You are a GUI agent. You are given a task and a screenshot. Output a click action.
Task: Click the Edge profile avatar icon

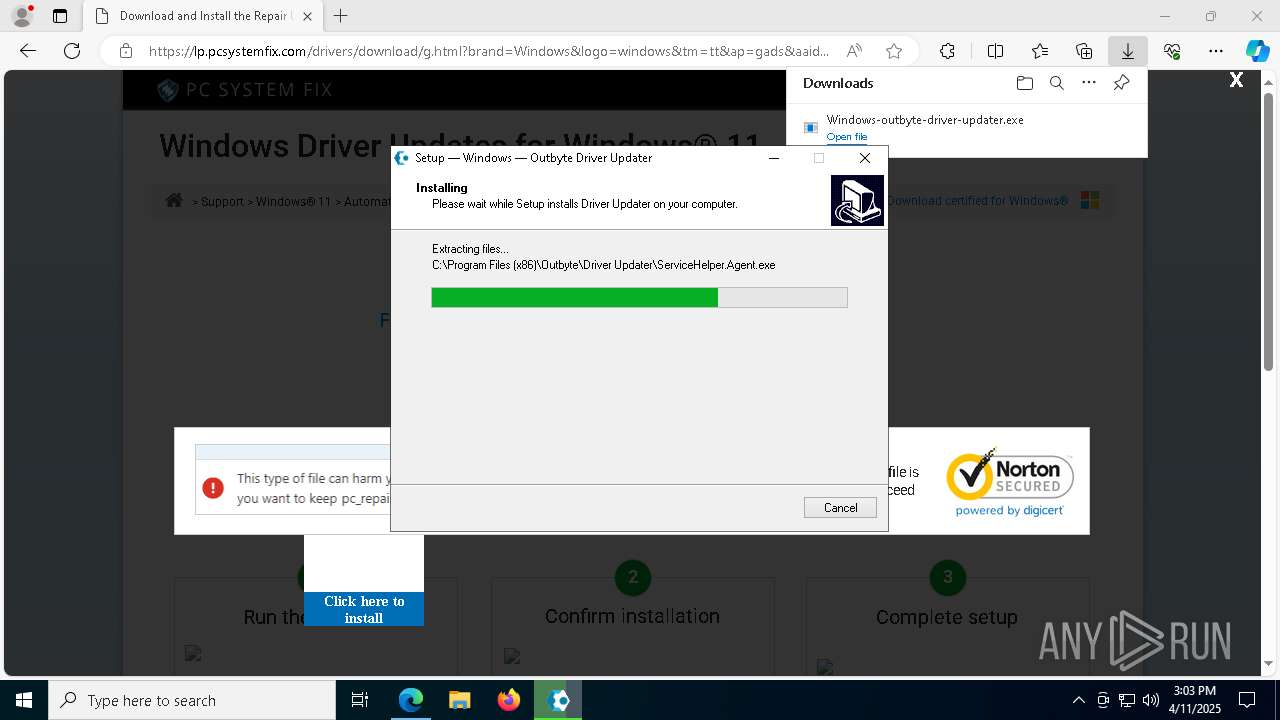tap(22, 16)
